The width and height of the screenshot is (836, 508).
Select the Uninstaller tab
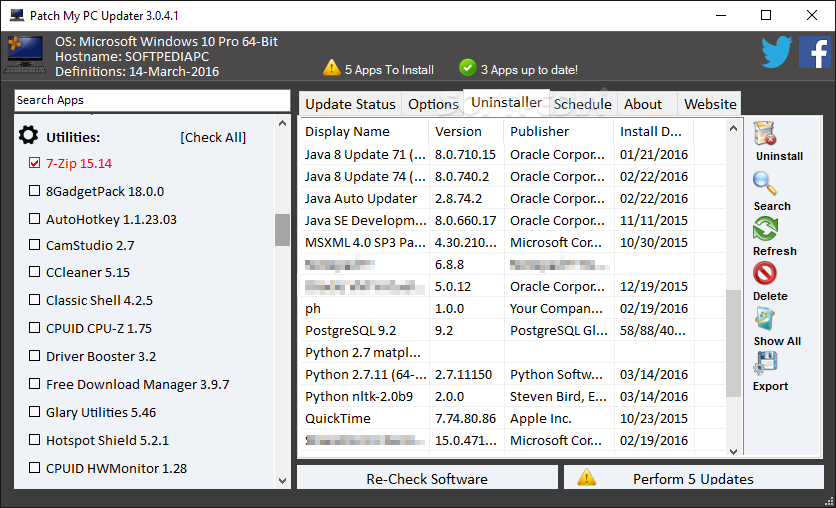(x=507, y=102)
